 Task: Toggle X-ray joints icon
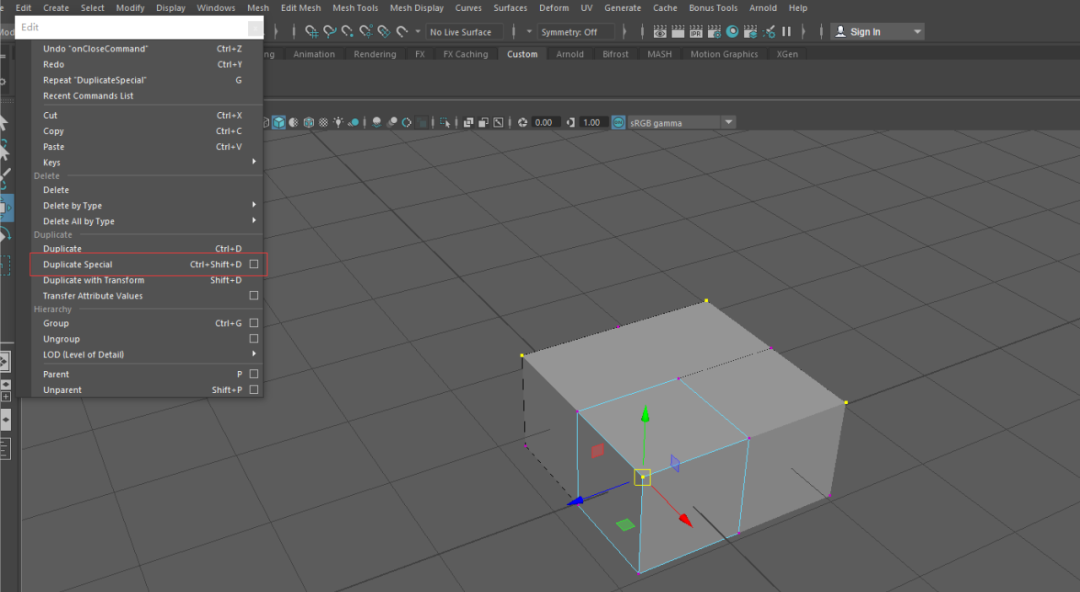(498, 123)
